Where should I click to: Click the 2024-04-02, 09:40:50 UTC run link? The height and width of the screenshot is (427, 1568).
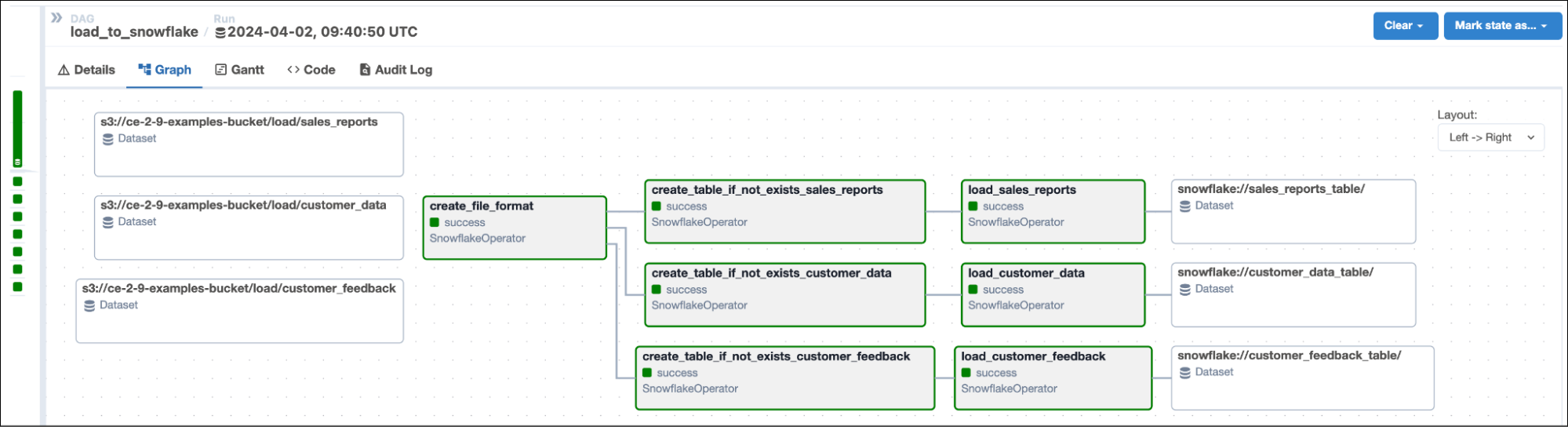[x=322, y=32]
